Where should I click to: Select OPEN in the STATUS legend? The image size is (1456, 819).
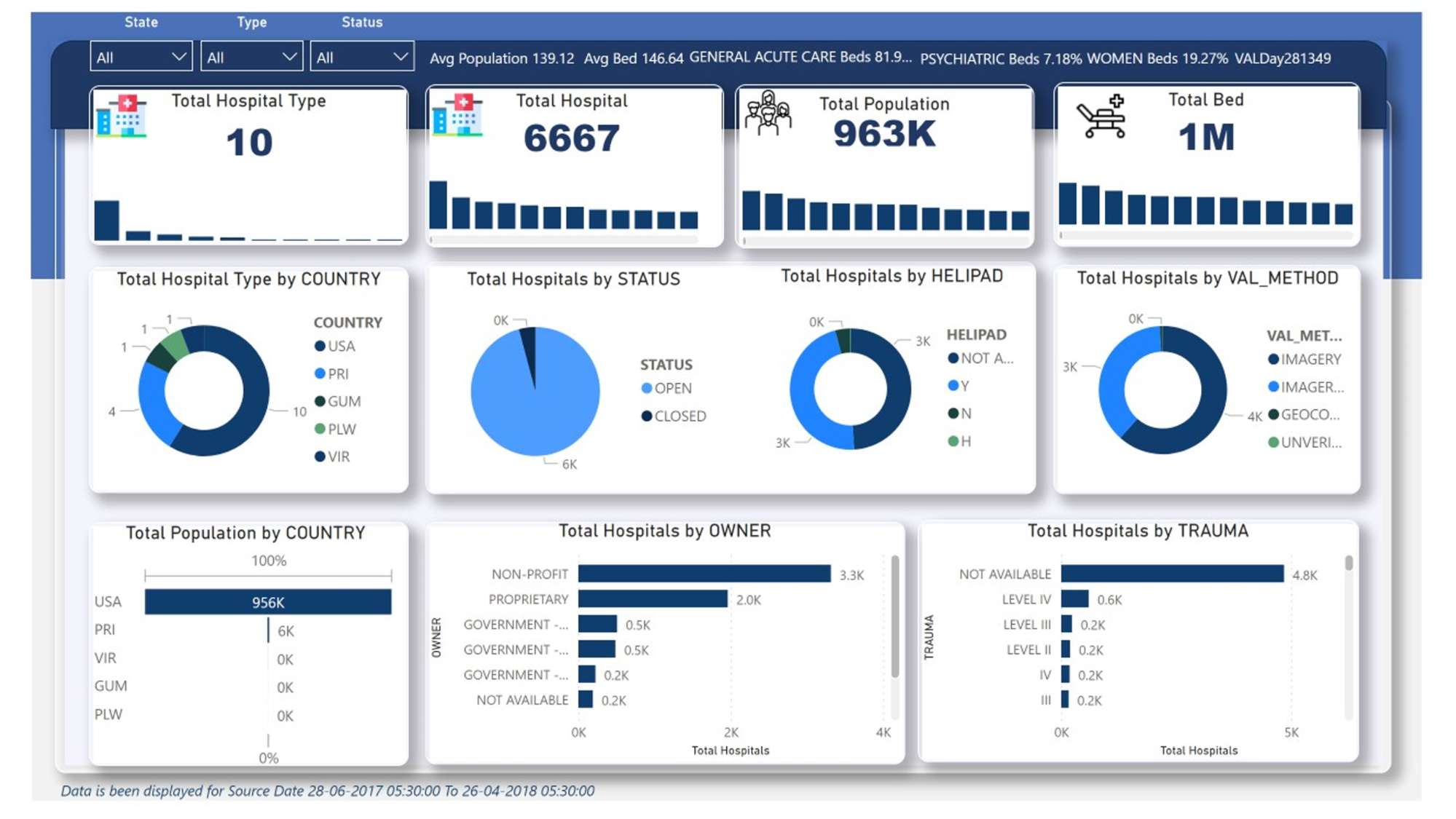(666, 388)
